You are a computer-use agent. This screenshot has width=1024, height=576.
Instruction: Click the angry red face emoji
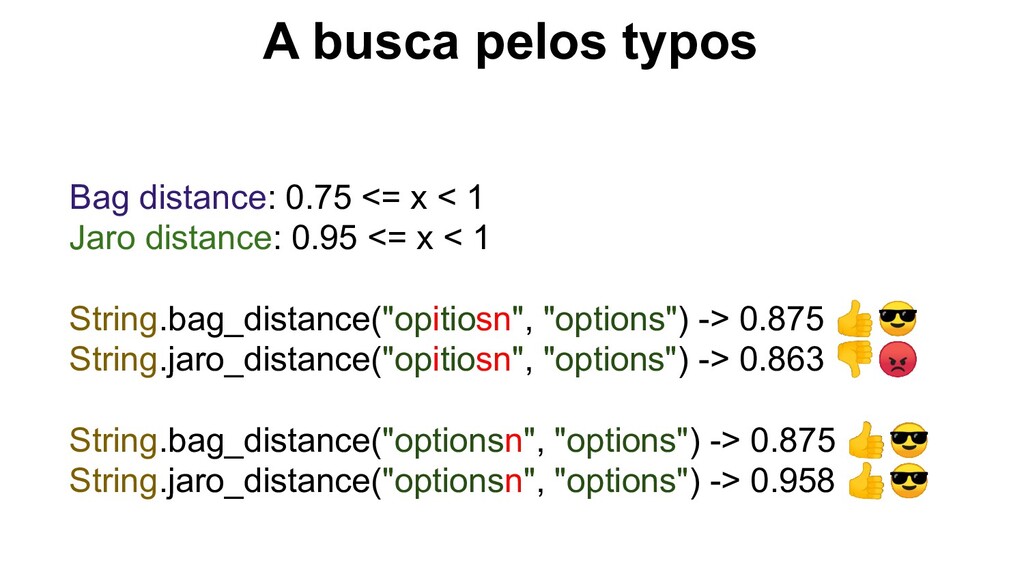pyautogui.click(x=897, y=360)
